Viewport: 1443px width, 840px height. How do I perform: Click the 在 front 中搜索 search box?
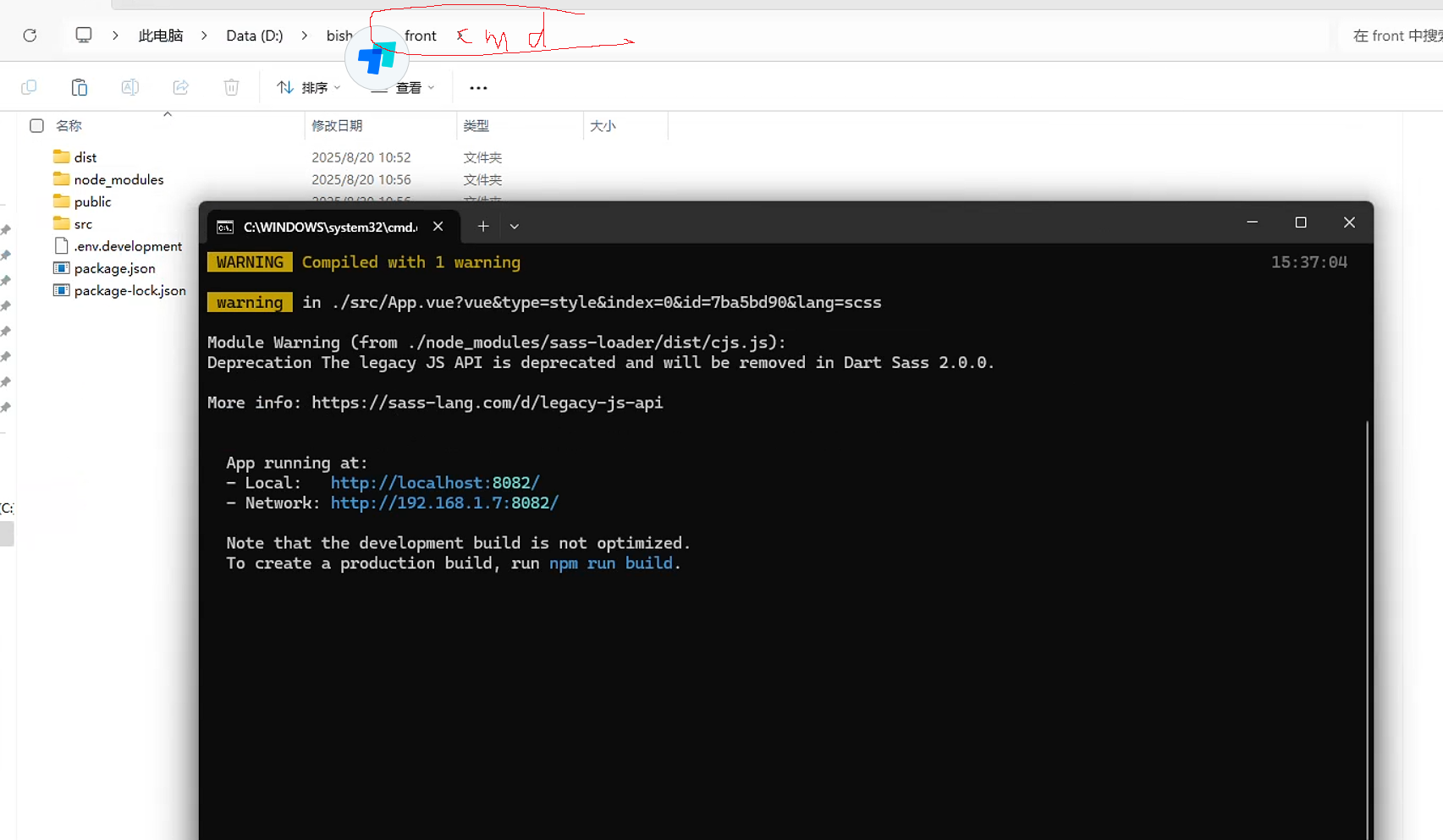coord(1391,36)
